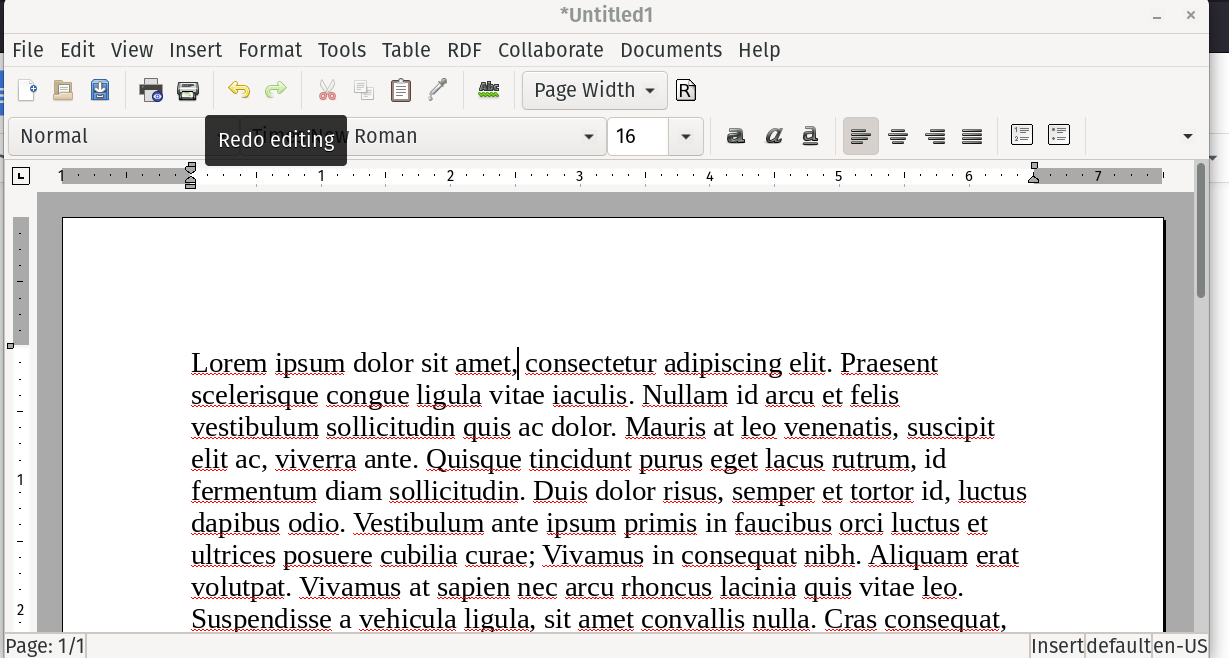Create a new document with toolbar icon

tap(27, 91)
